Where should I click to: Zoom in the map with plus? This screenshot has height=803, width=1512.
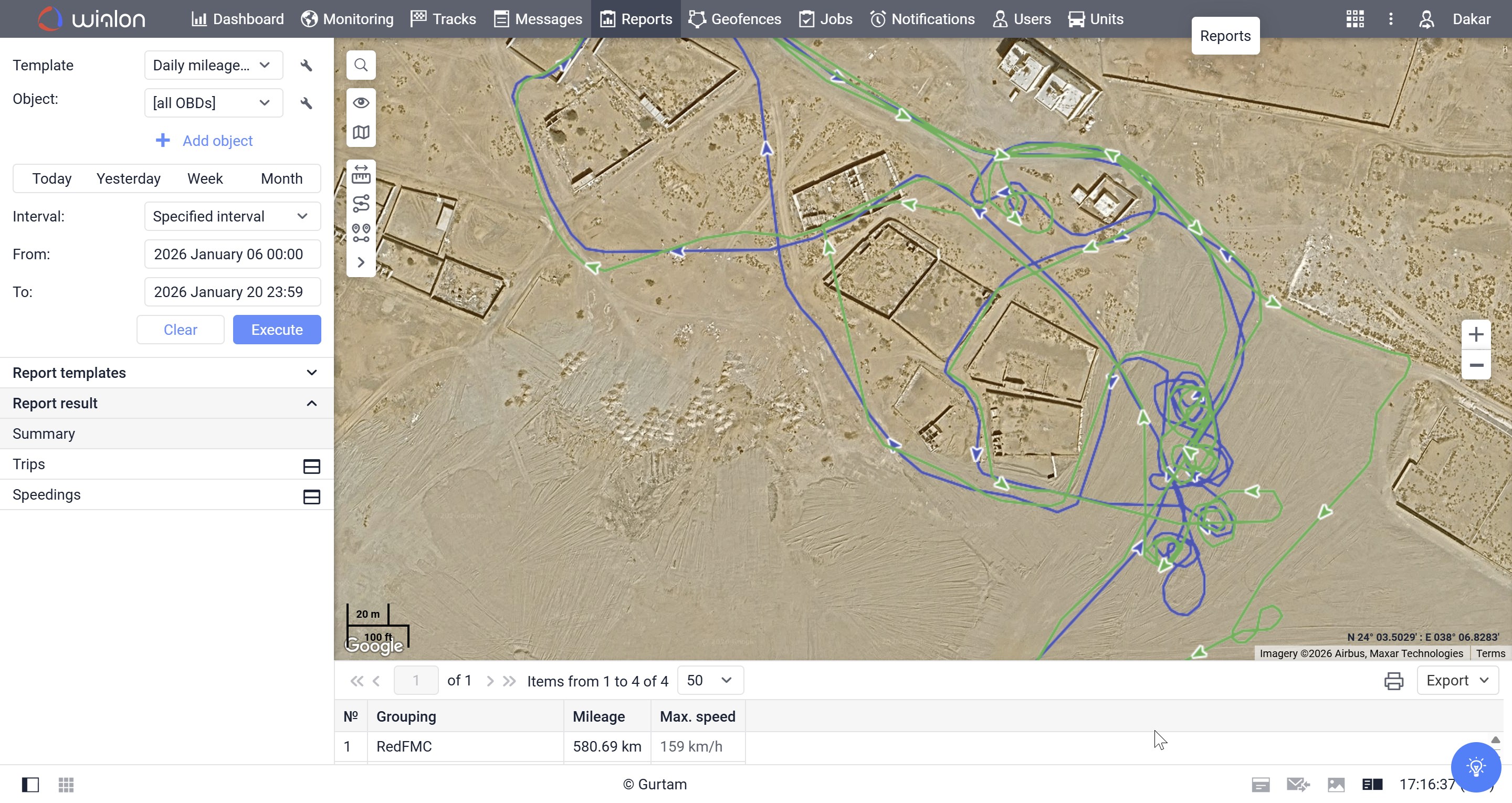1476,335
